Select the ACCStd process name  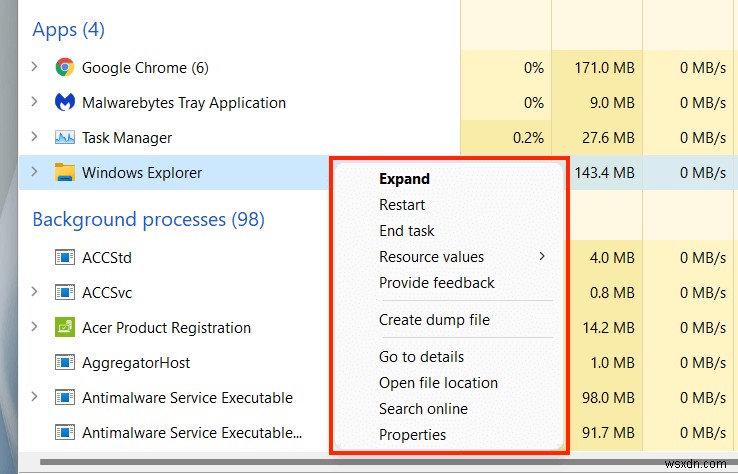point(107,258)
